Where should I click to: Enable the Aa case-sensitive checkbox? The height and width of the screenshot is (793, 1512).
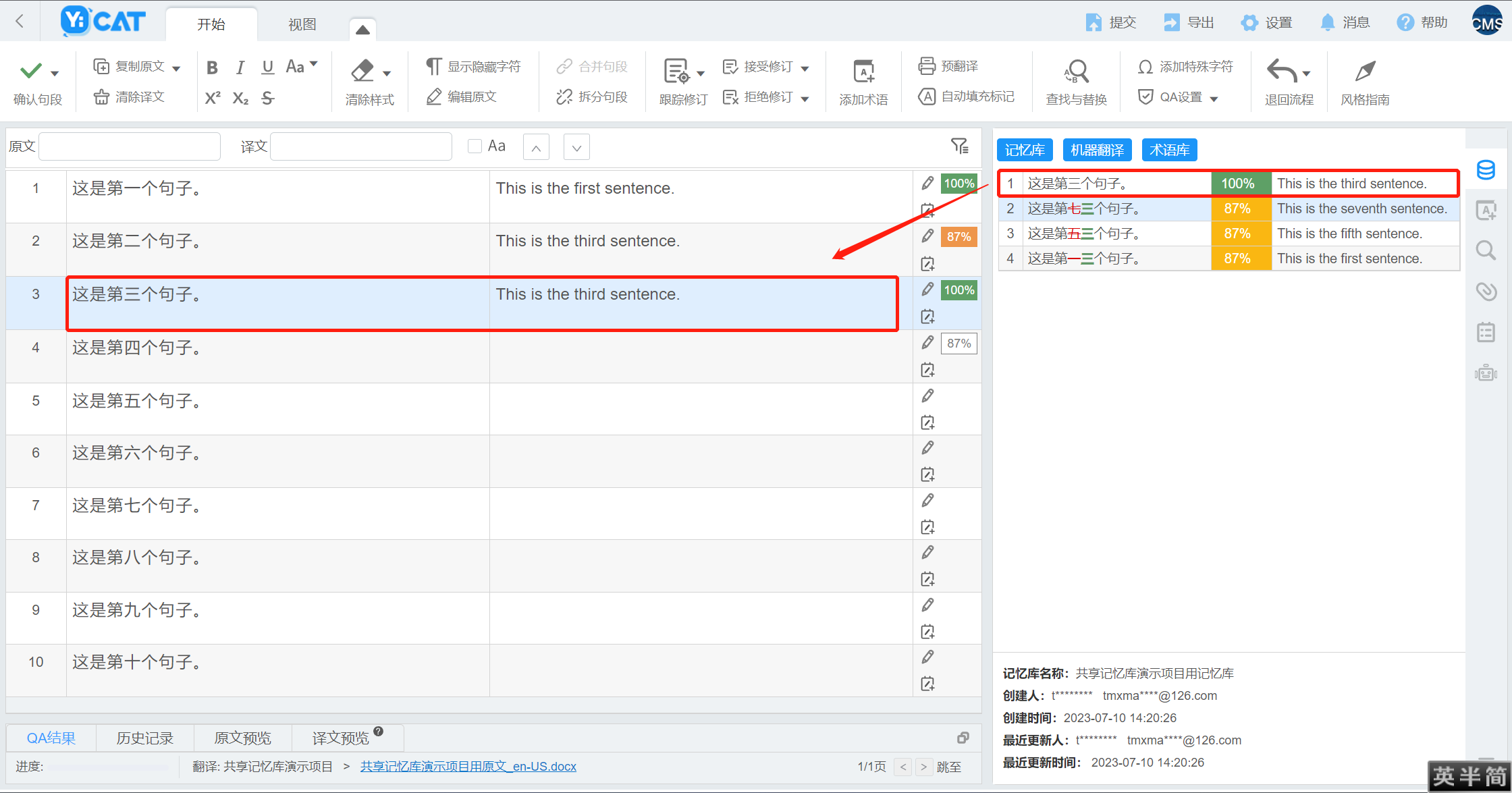(475, 146)
